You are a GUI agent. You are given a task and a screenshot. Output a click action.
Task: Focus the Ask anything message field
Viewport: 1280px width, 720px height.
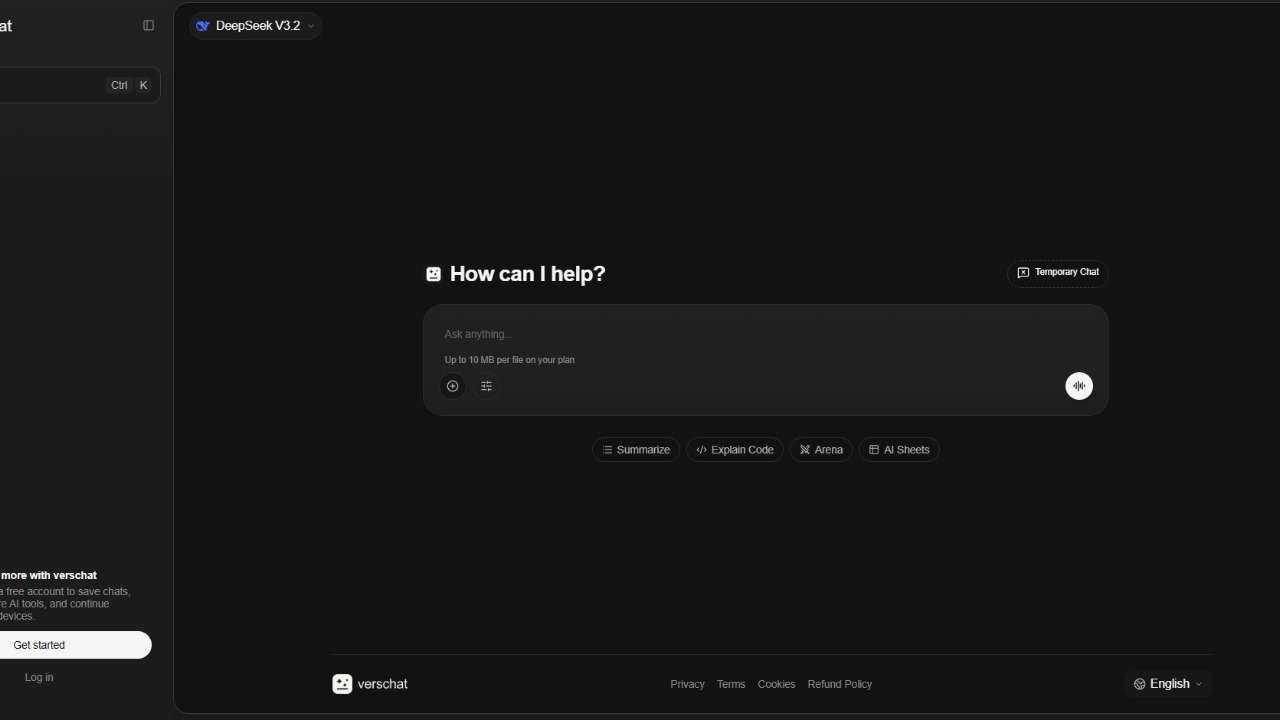pyautogui.click(x=765, y=334)
